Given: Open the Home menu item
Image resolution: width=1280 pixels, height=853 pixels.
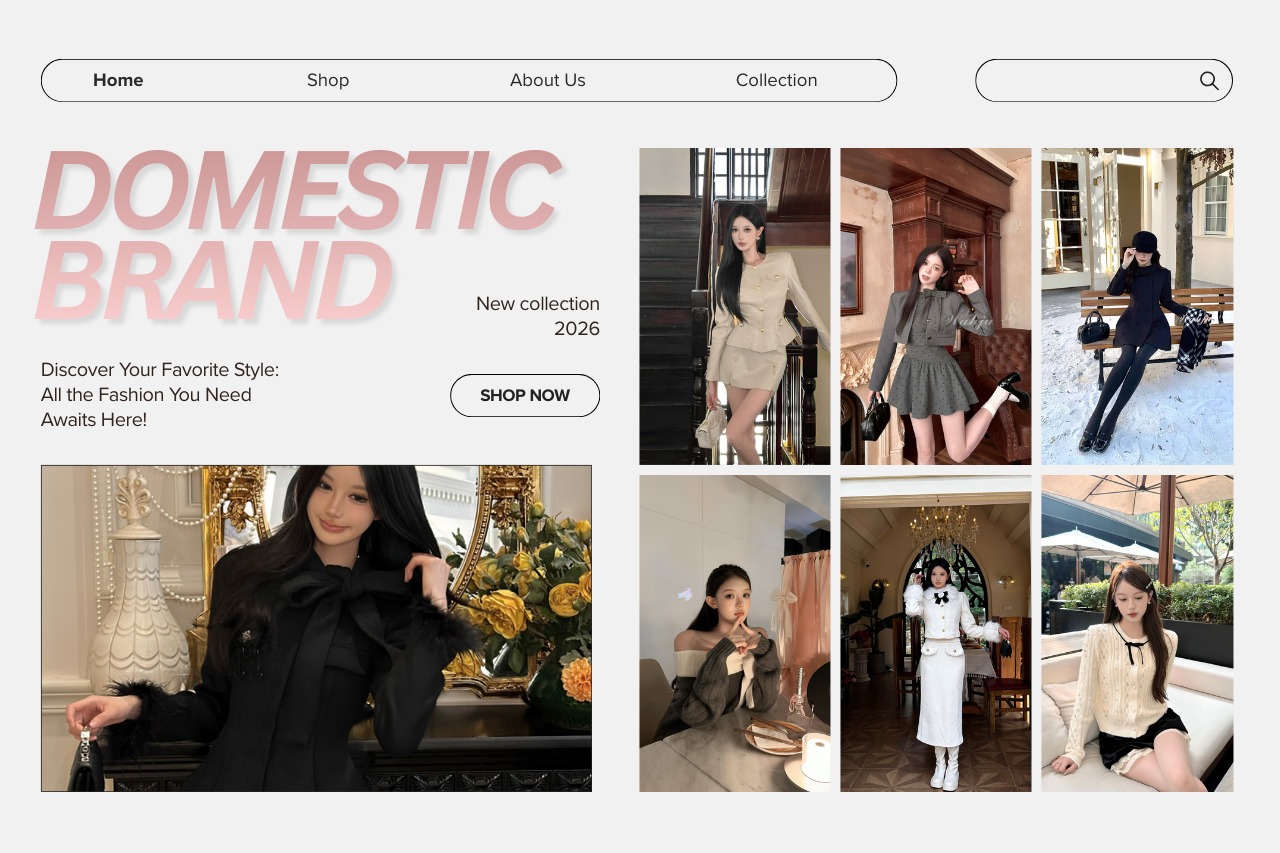Looking at the screenshot, I should point(118,80).
